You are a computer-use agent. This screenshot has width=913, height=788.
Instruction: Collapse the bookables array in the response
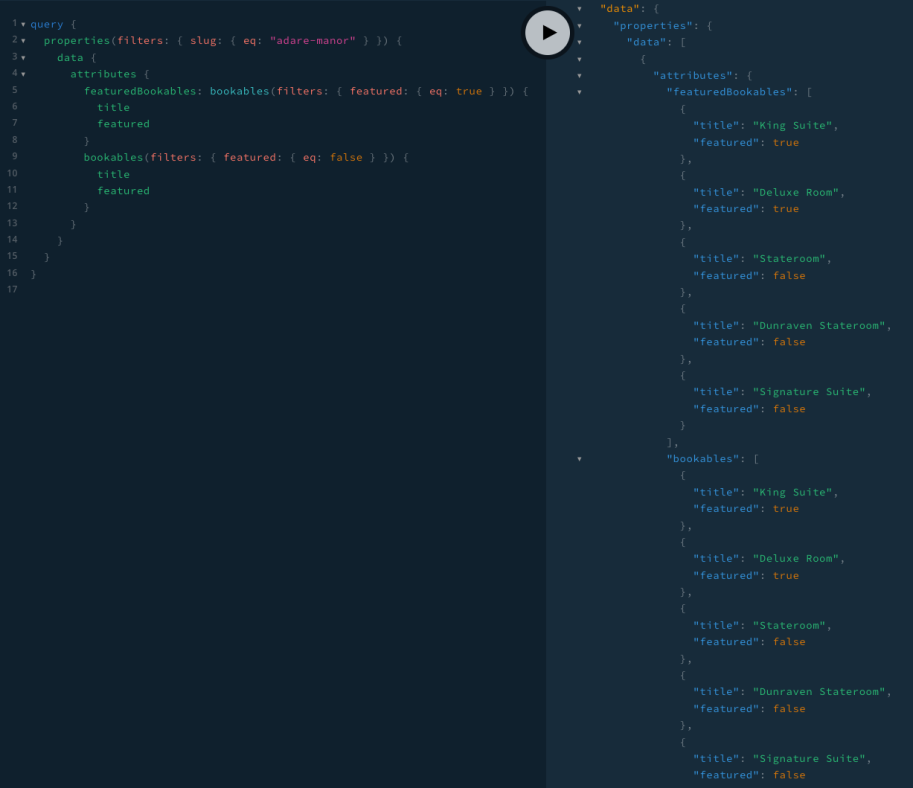pos(579,458)
